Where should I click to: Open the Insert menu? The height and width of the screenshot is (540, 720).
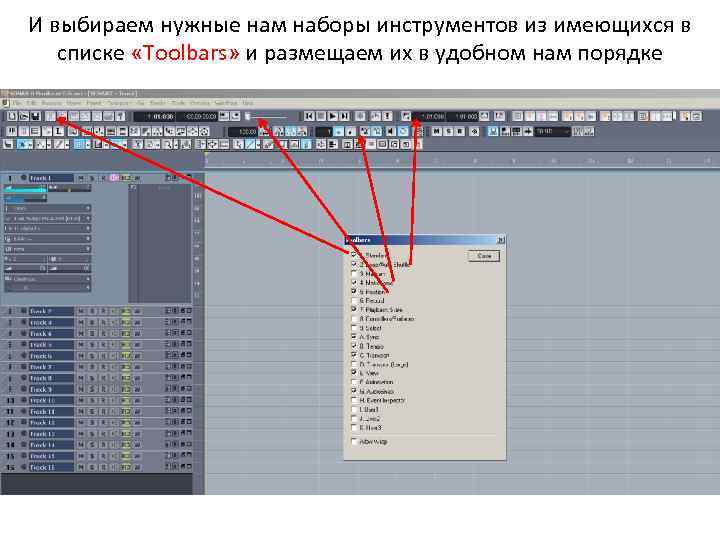94,103
